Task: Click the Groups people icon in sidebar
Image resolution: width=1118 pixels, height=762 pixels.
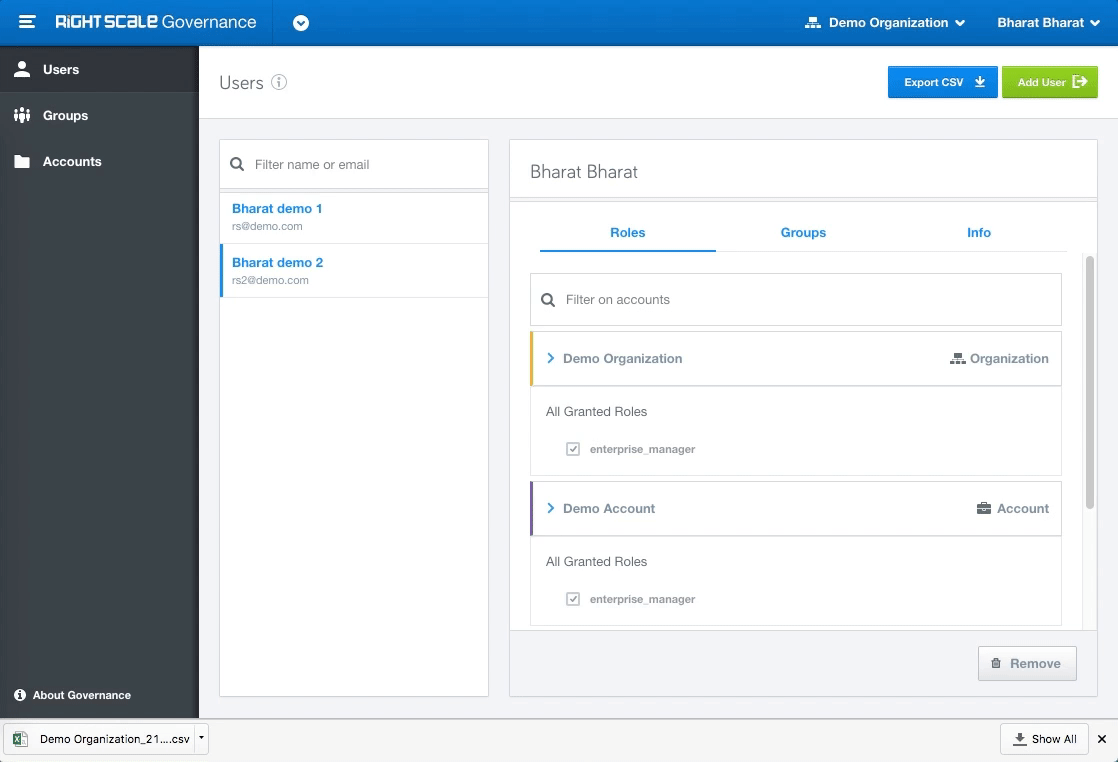Action: [x=22, y=115]
